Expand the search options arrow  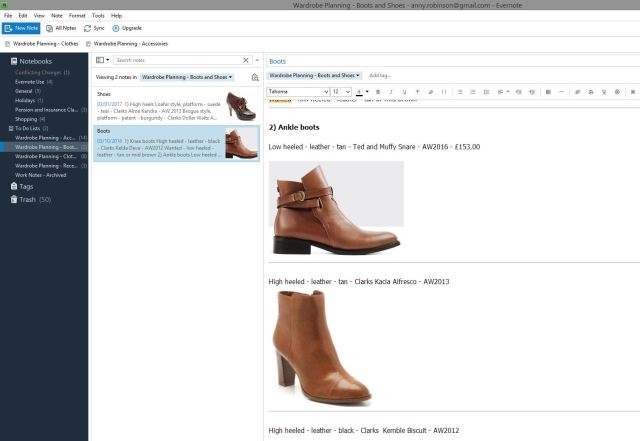257,60
